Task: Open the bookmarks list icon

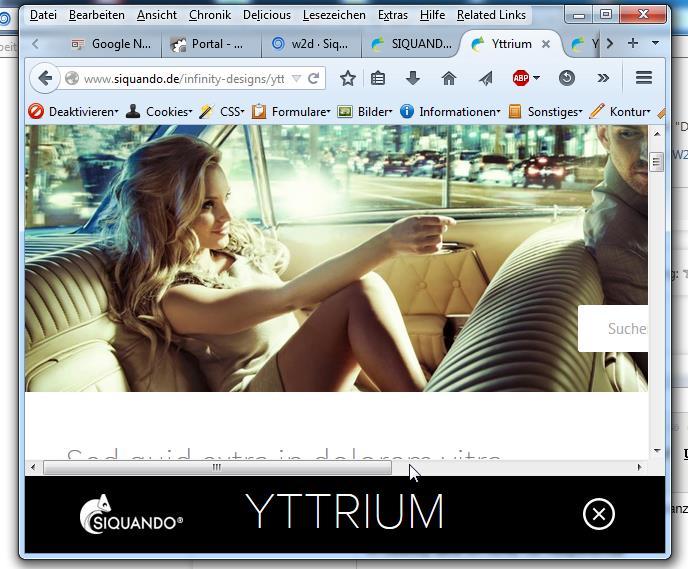Action: tap(378, 79)
